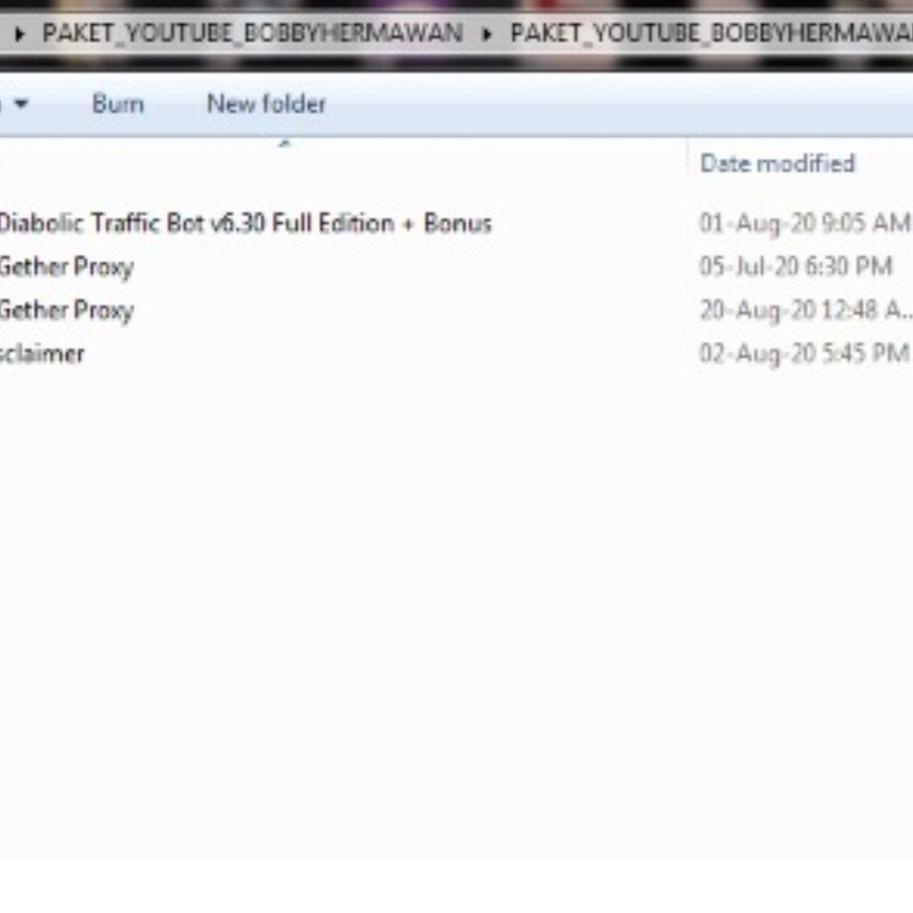This screenshot has width=913, height=913.
Task: Click date 20-Aug-20 12:48 cell
Action: [806, 310]
